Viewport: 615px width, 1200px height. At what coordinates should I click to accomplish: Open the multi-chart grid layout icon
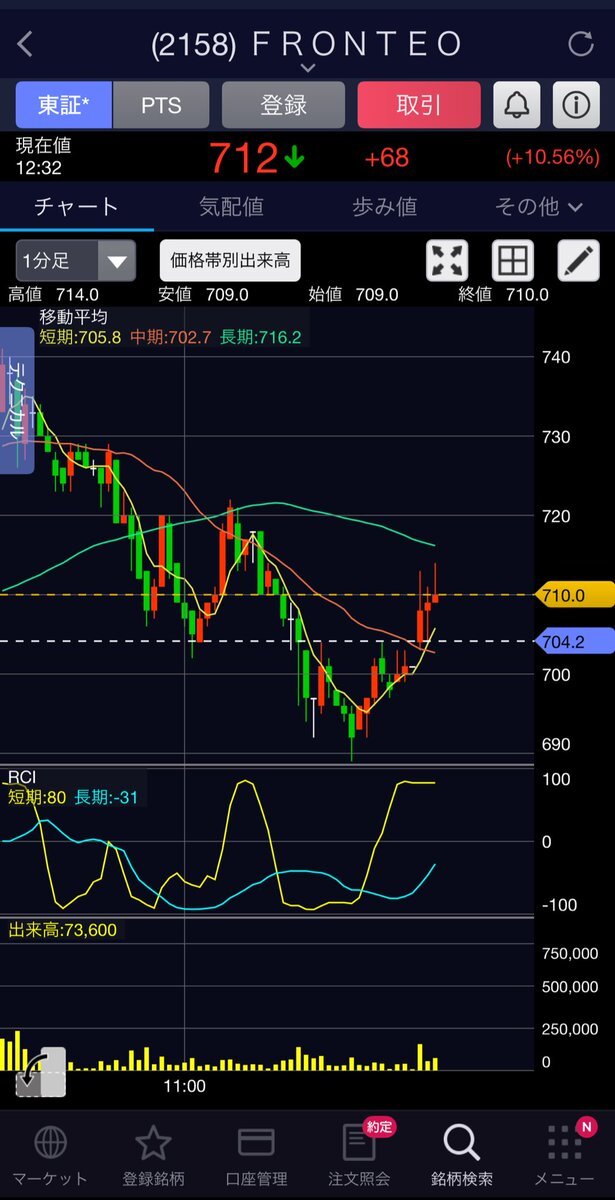[x=512, y=261]
